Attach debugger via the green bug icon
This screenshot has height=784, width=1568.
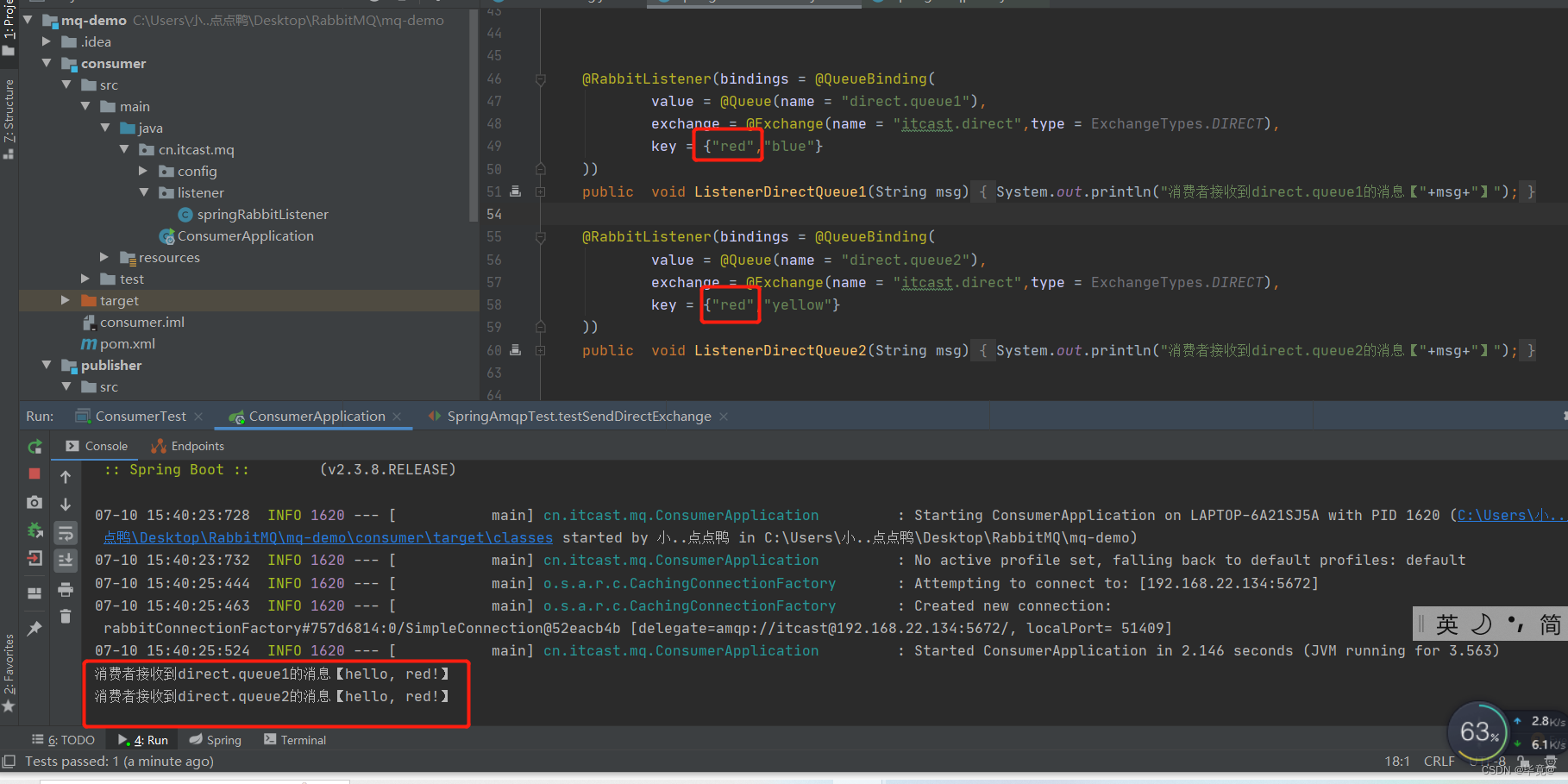pos(34,530)
